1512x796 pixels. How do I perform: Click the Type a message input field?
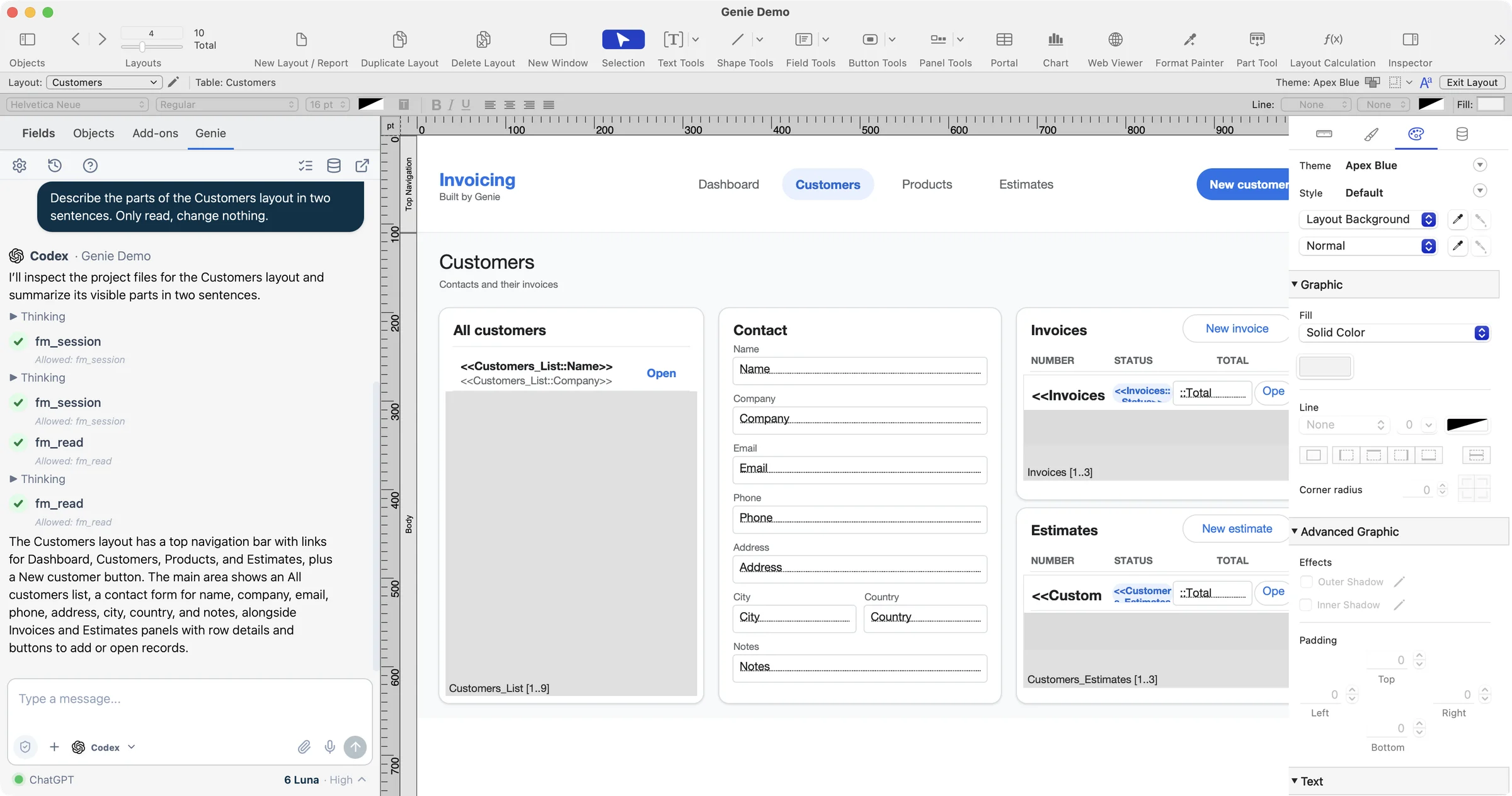(x=190, y=699)
